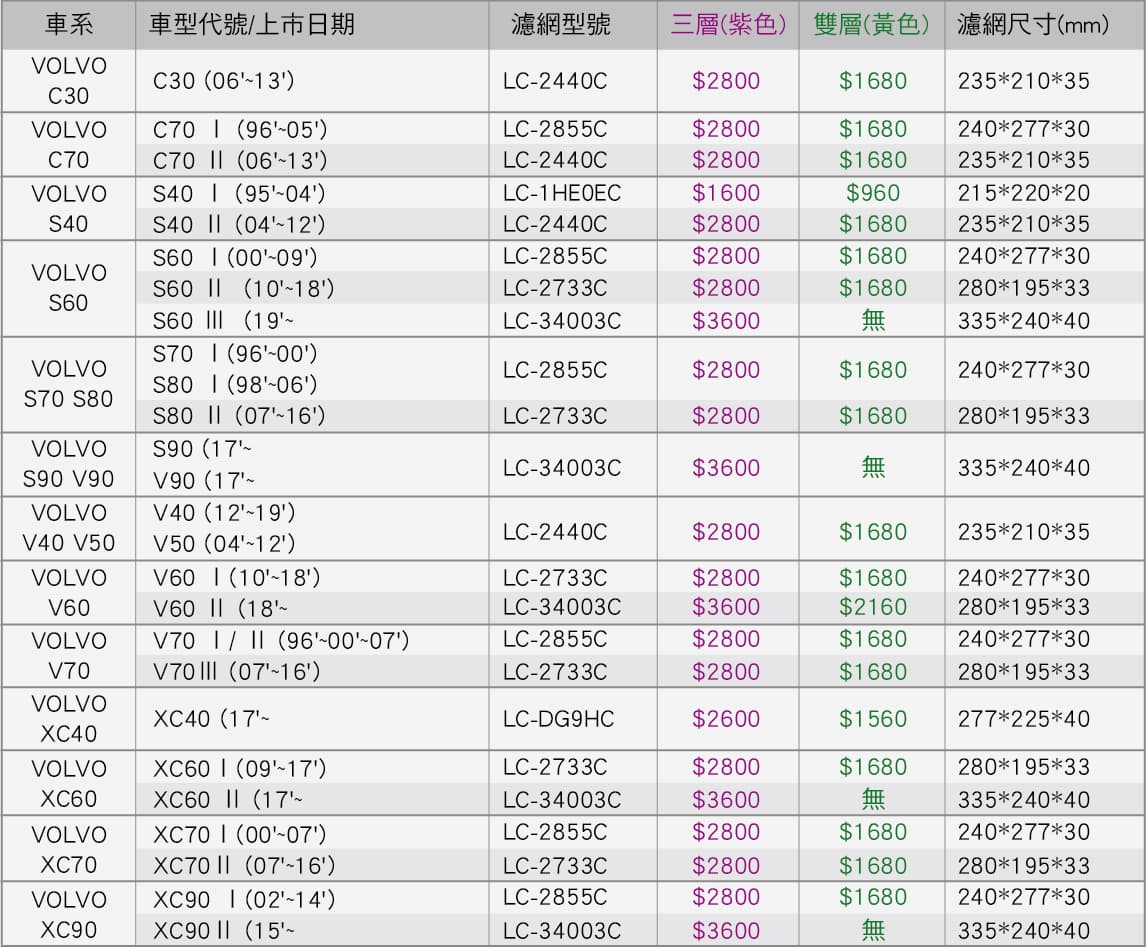Click model entry XC70 I (00'~07')
1146x947 pixels.
240,834
